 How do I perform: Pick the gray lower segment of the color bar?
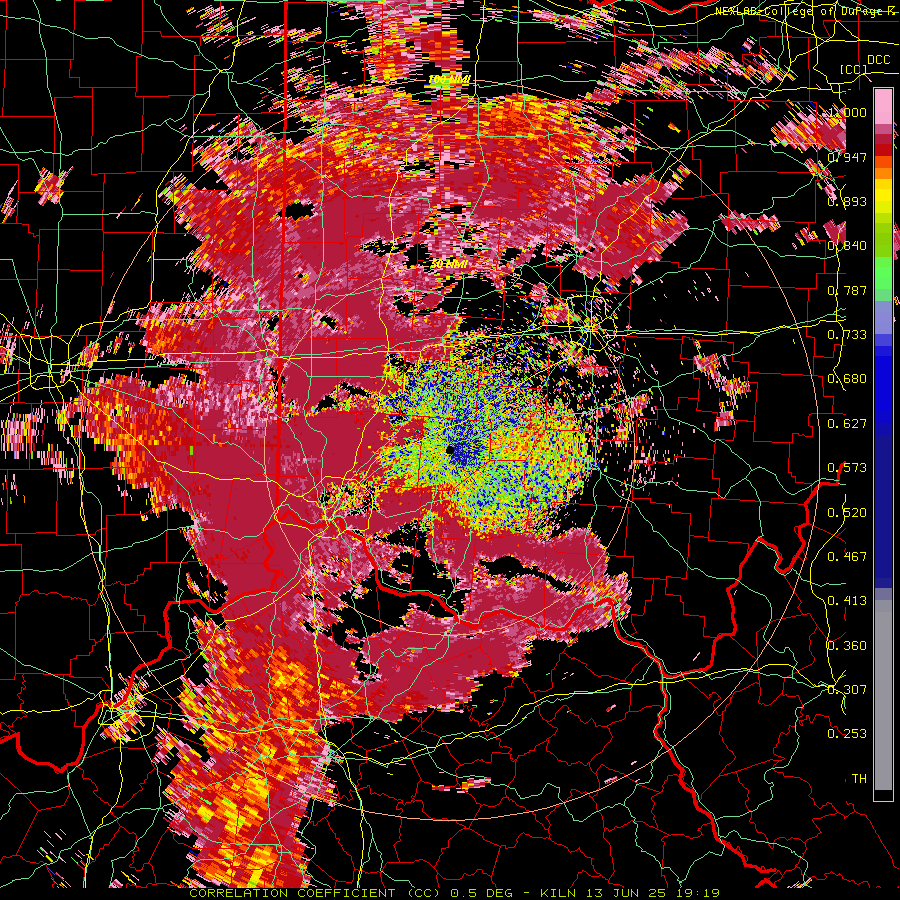[883, 695]
